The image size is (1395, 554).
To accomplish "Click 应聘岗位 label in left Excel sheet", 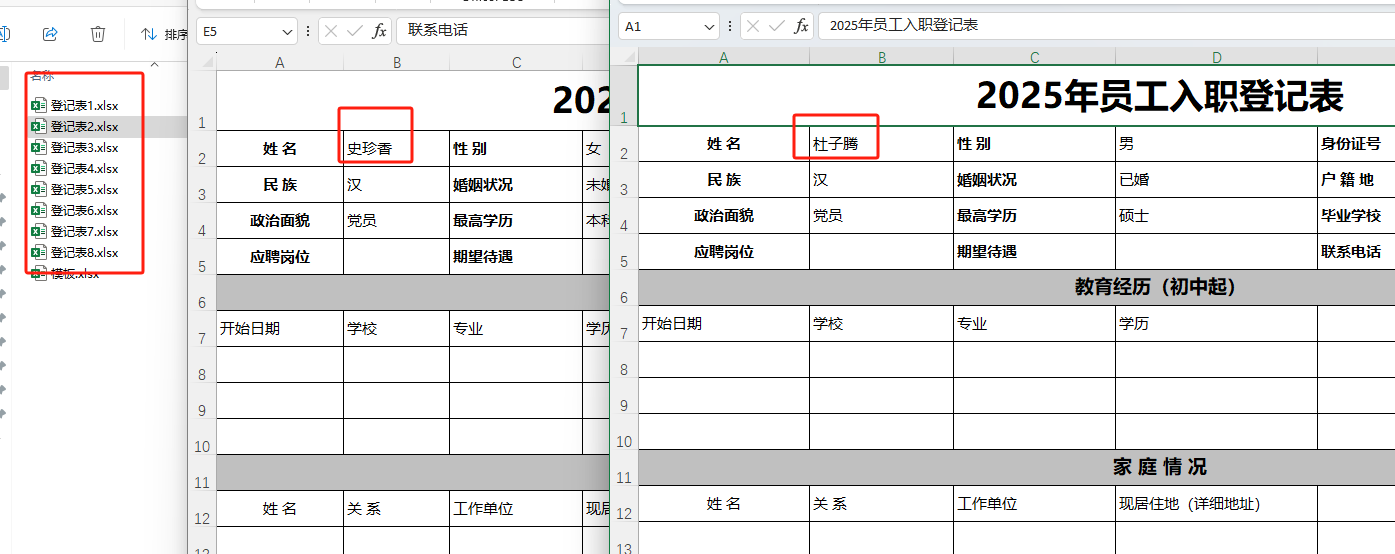I will (280, 257).
